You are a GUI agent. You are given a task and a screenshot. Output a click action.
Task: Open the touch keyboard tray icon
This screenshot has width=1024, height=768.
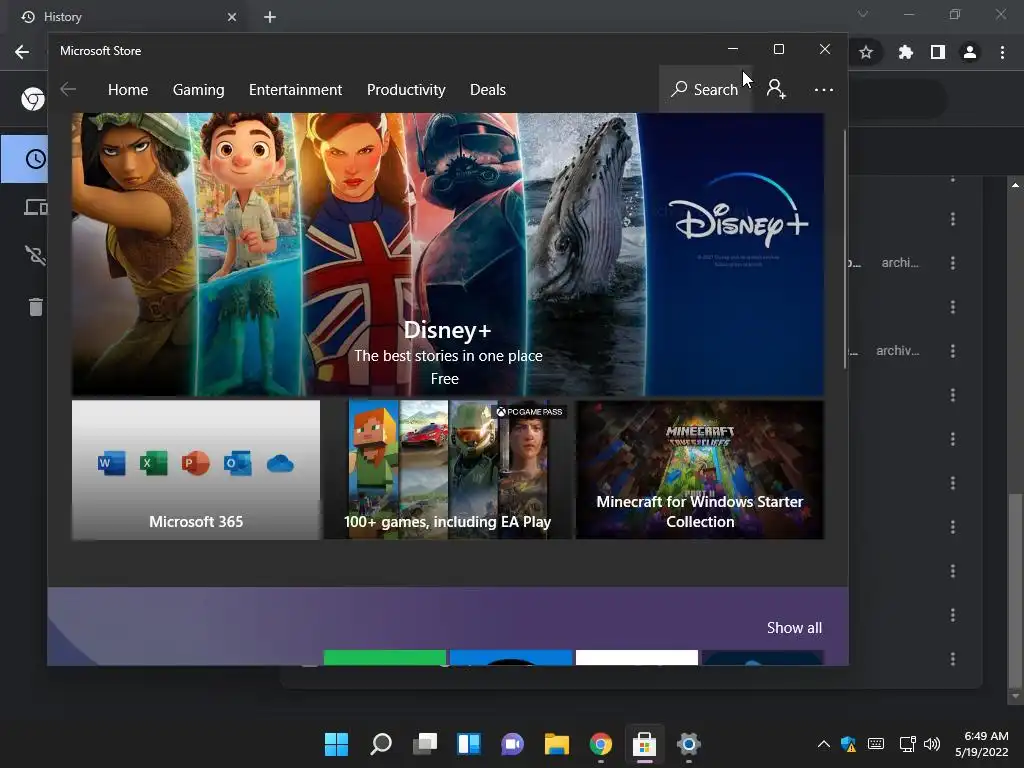(876, 744)
